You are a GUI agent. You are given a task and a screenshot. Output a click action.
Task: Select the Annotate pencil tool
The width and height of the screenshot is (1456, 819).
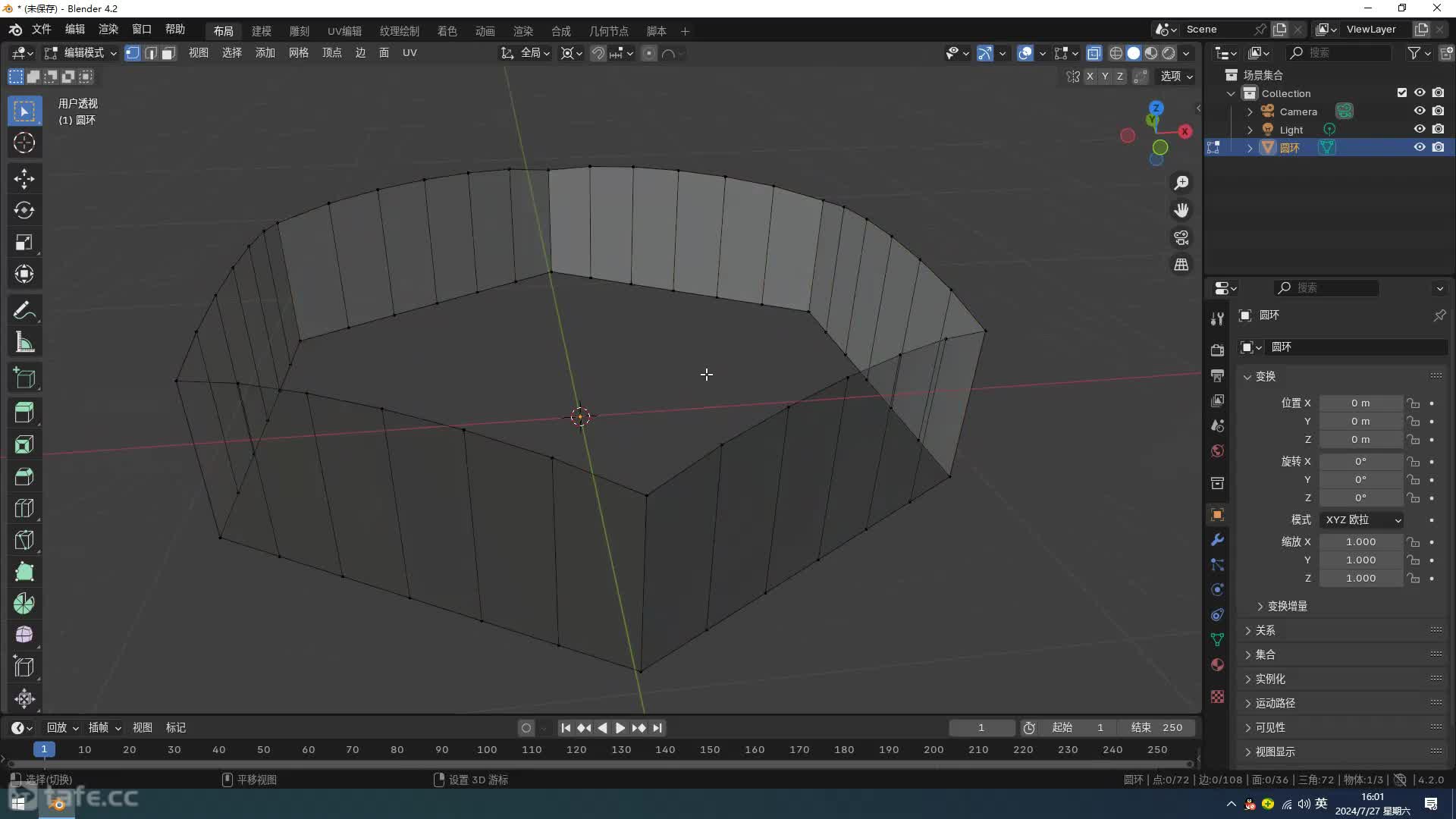coord(24,310)
